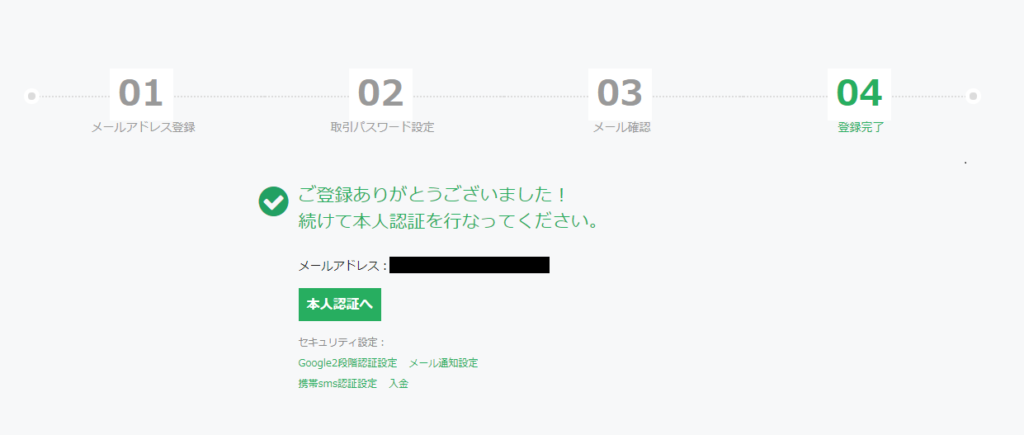
Task: Click the green checkmark success icon
Action: point(274,201)
